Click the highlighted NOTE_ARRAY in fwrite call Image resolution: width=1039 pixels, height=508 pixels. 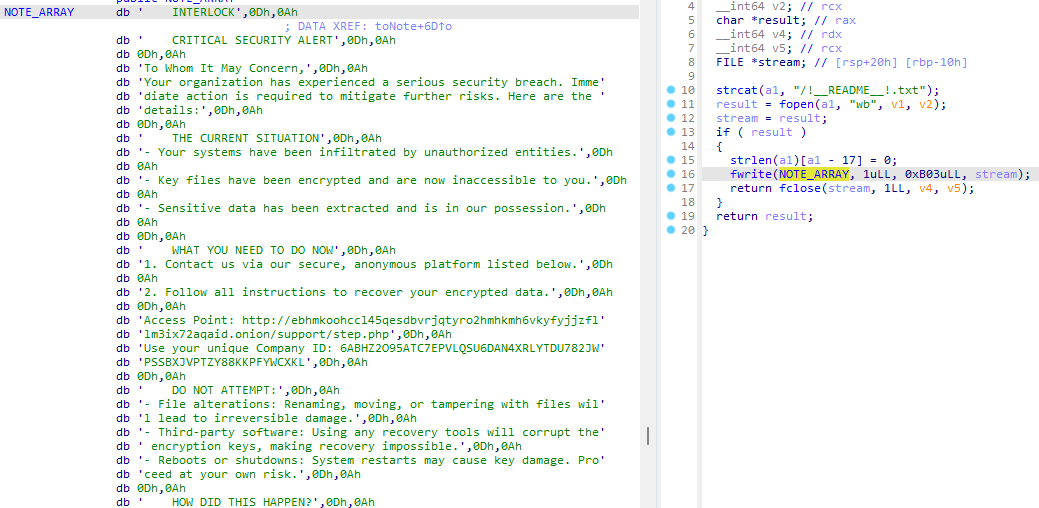click(814, 174)
